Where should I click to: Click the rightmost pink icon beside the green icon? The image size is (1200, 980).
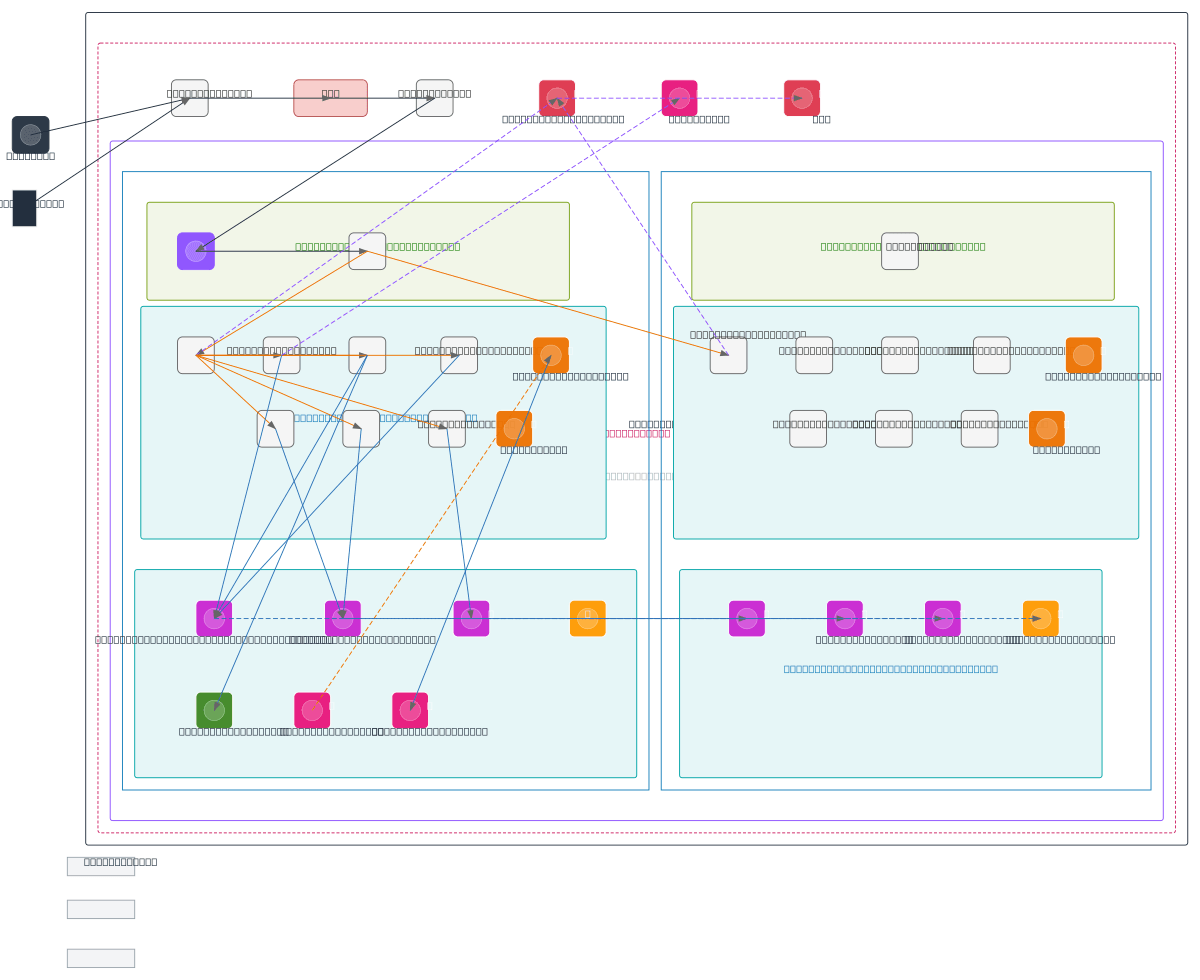pyautogui.click(x=410, y=710)
